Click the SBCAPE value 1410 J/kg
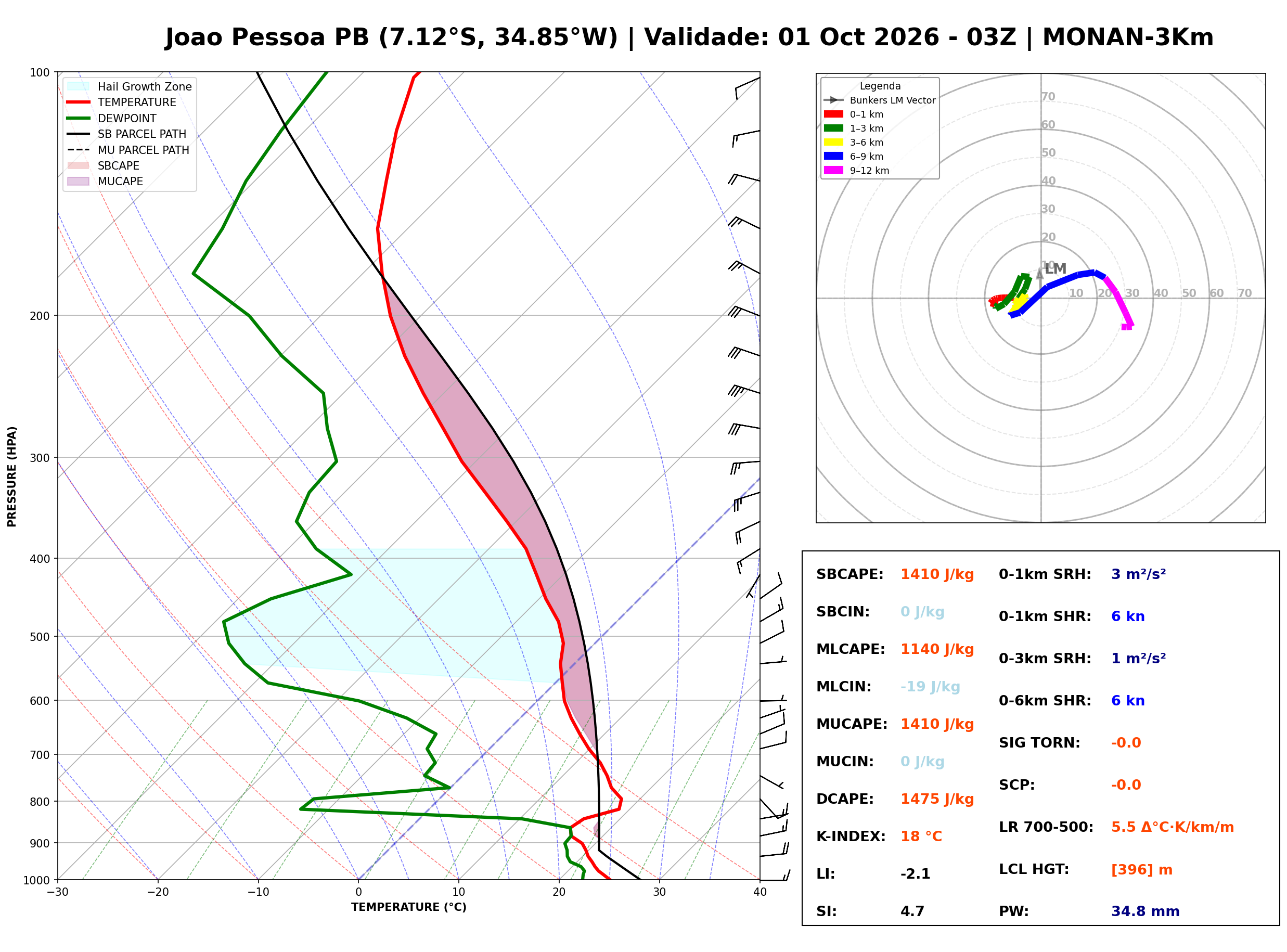Screen dimensions: 1287x952 pos(937,574)
